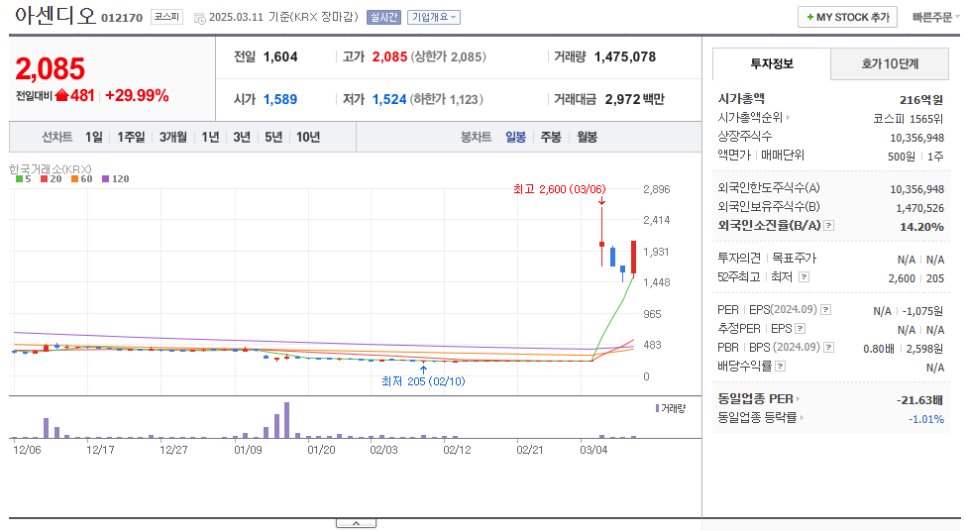Click 시가총액 value 216억원

click(x=921, y=100)
